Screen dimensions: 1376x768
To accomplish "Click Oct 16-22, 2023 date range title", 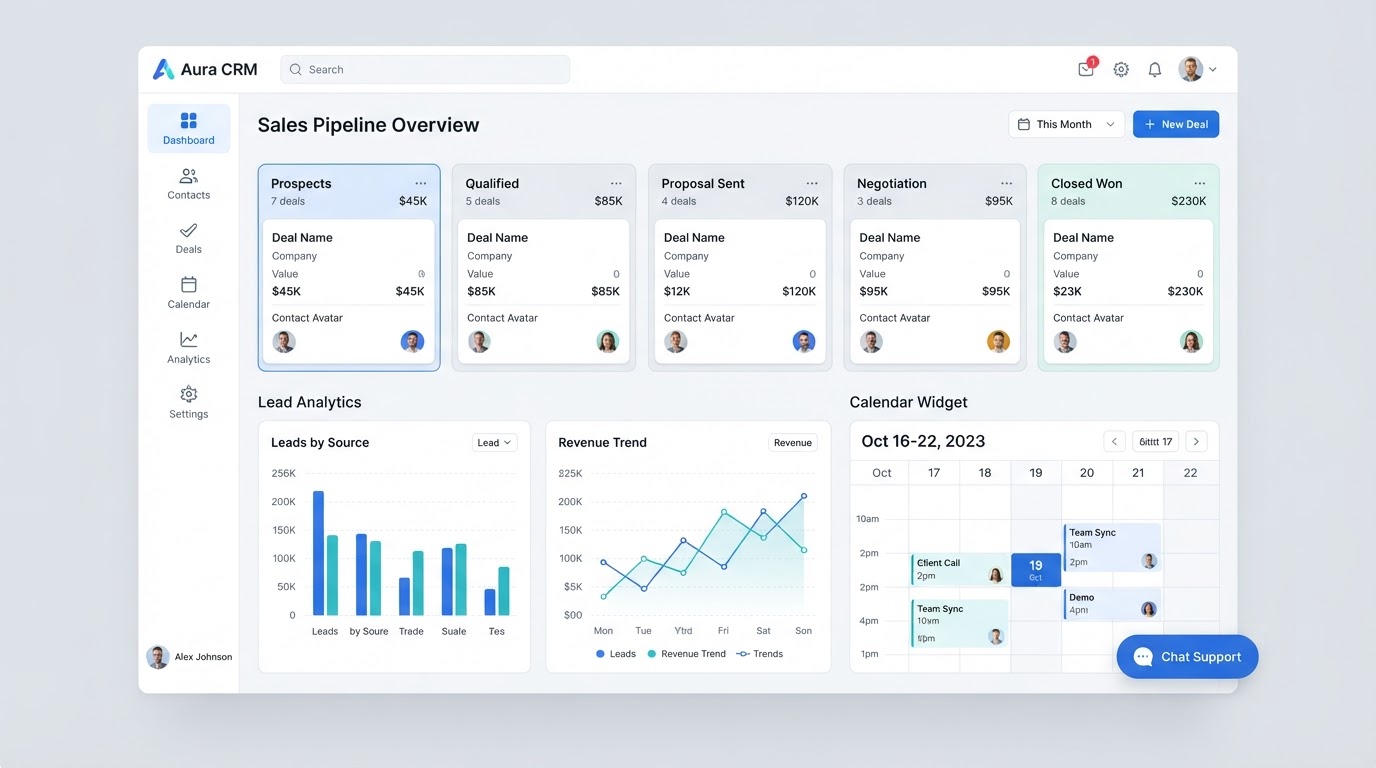I will [x=923, y=441].
